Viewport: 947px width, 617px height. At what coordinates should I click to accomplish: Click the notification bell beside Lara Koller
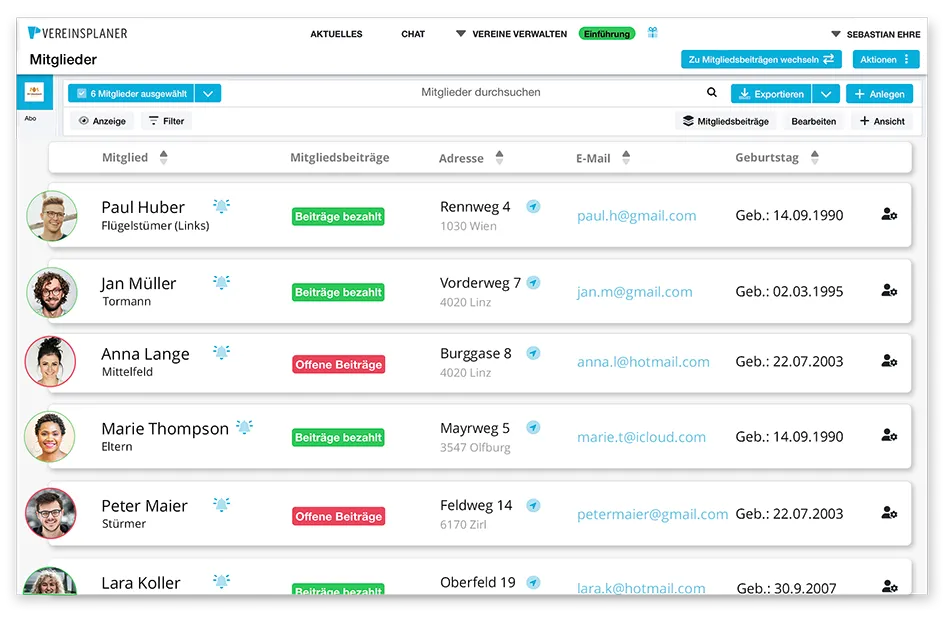coord(222,581)
